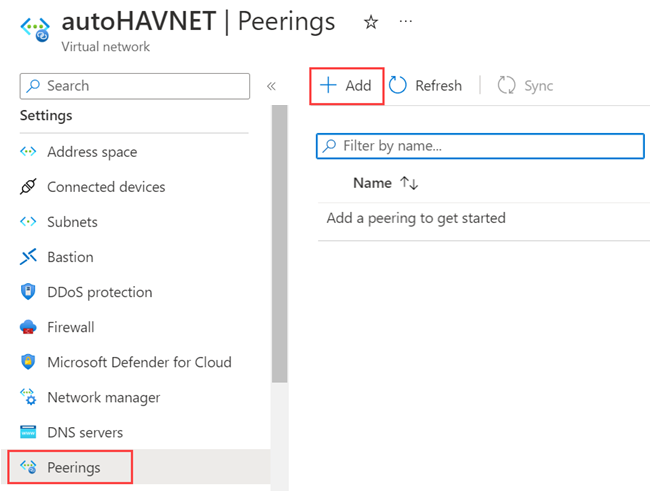
Task: Focus the Filter by name field
Action: pyautogui.click(x=480, y=146)
